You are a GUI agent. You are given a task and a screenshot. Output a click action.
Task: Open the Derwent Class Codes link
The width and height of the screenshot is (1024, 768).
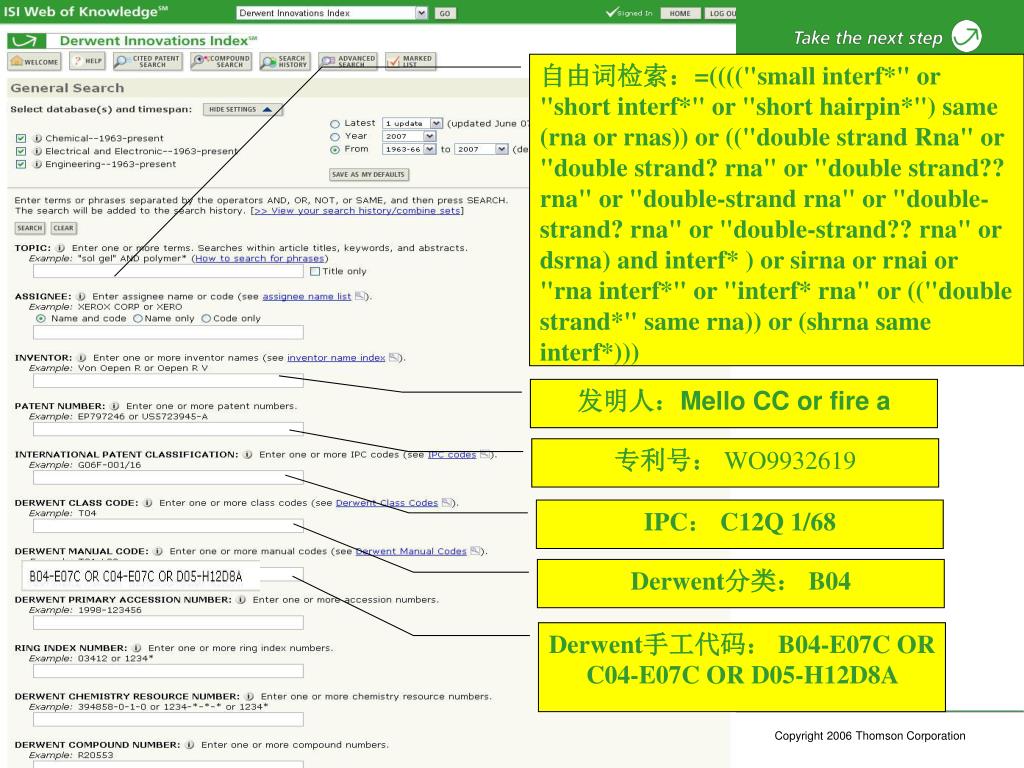[x=387, y=503]
